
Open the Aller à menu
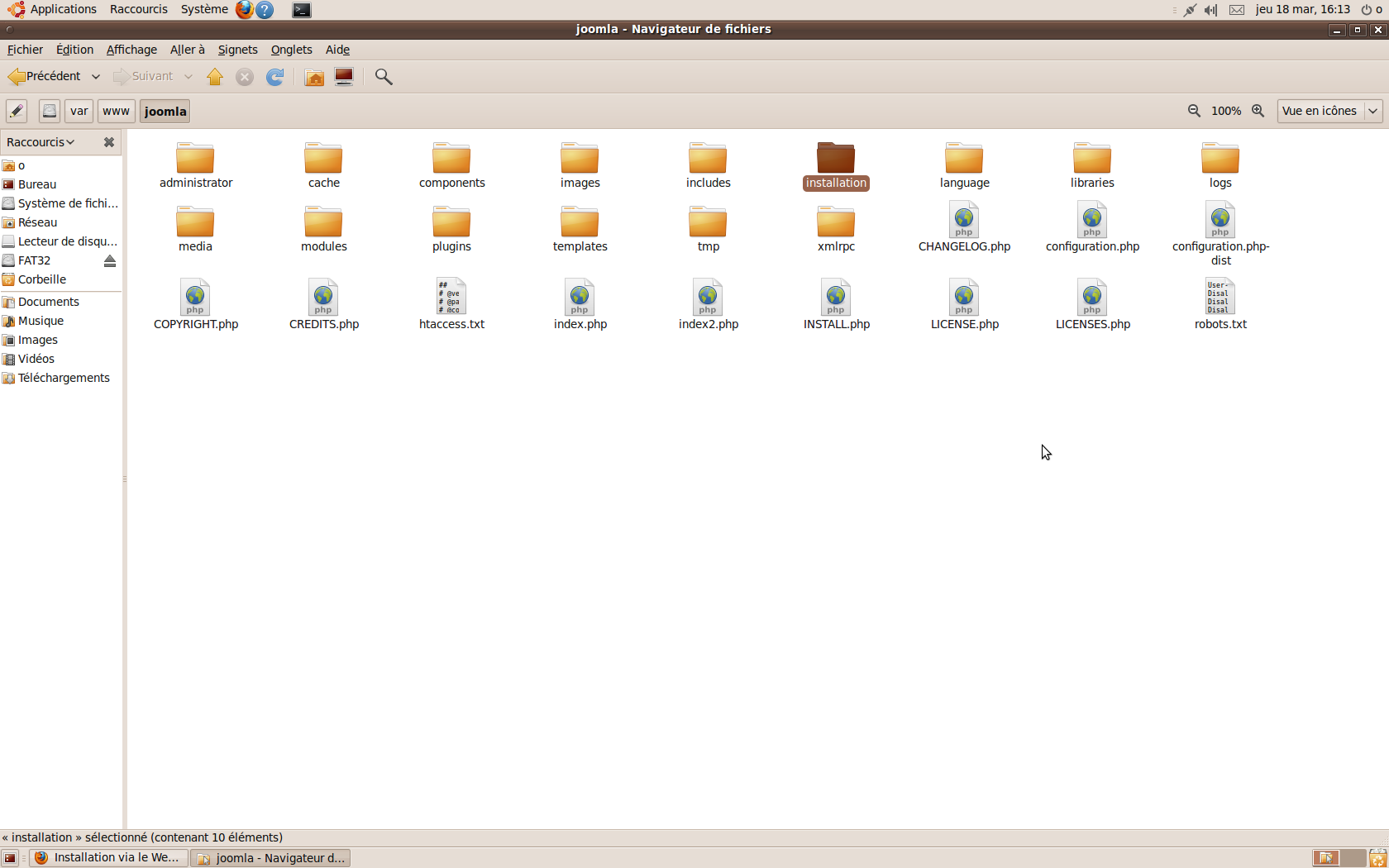(x=188, y=50)
